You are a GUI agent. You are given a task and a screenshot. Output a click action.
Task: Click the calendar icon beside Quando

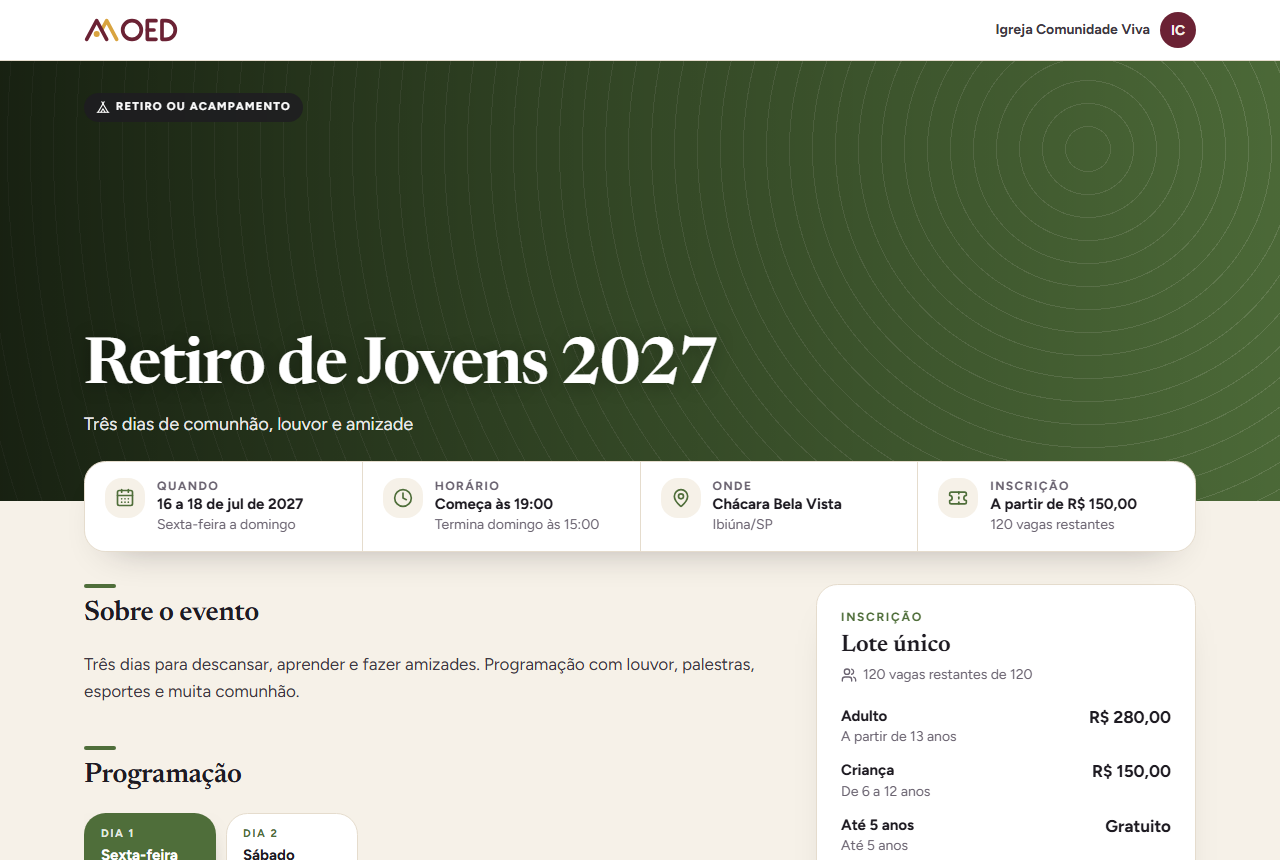click(125, 498)
